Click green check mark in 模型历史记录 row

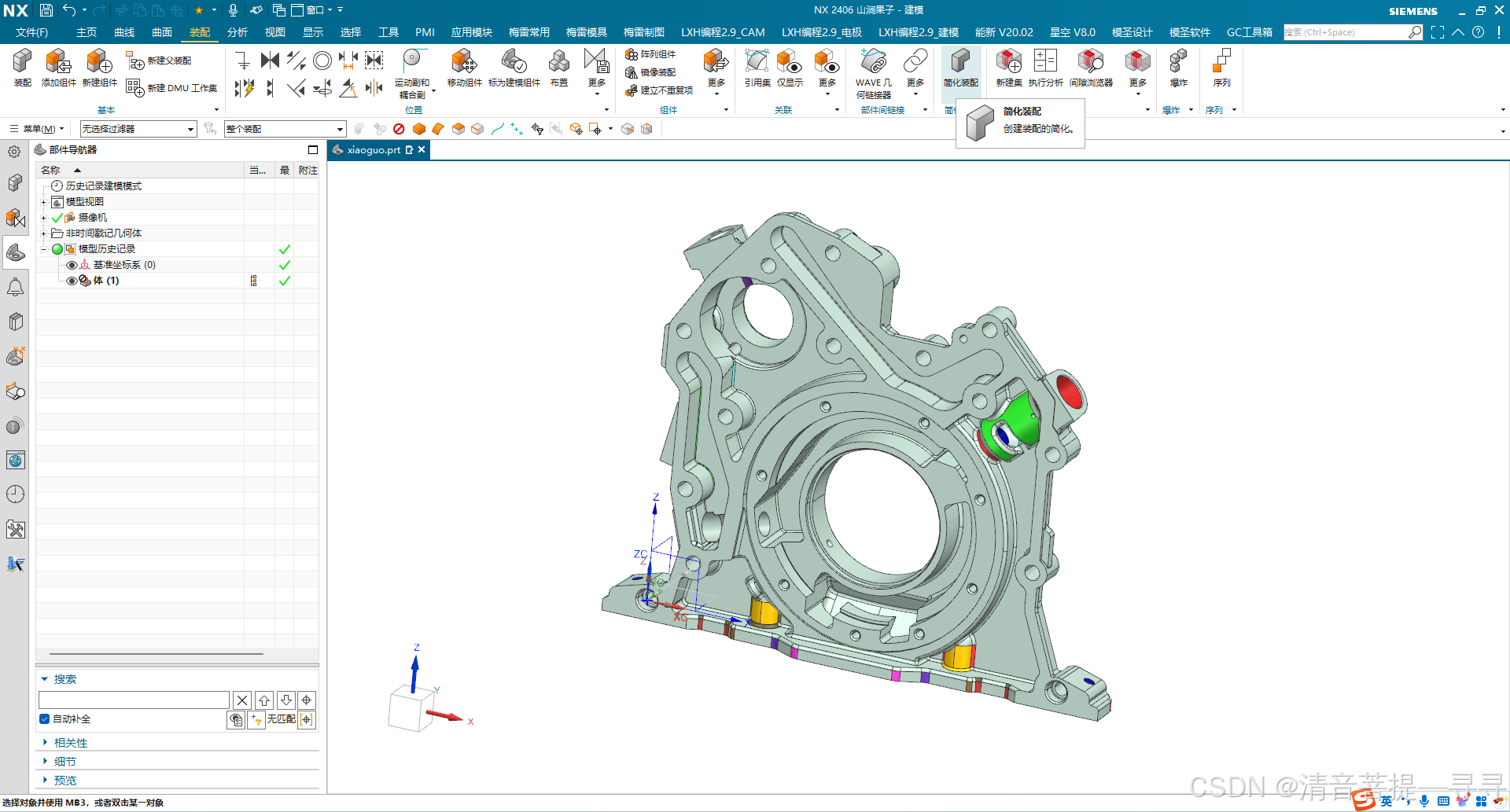(285, 249)
